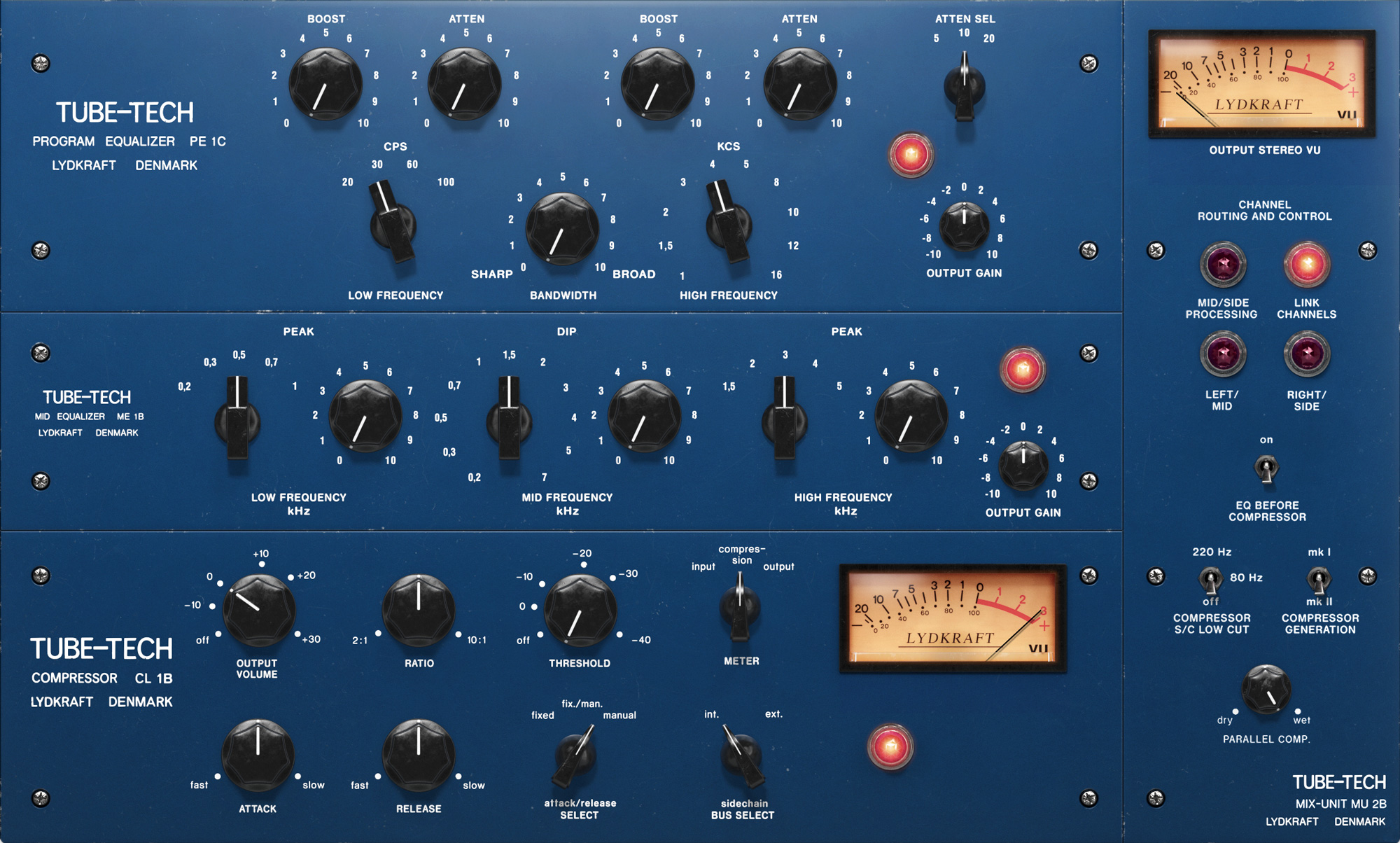Toggle the PE 1C red power lamp
Image resolution: width=1400 pixels, height=843 pixels.
[911, 154]
